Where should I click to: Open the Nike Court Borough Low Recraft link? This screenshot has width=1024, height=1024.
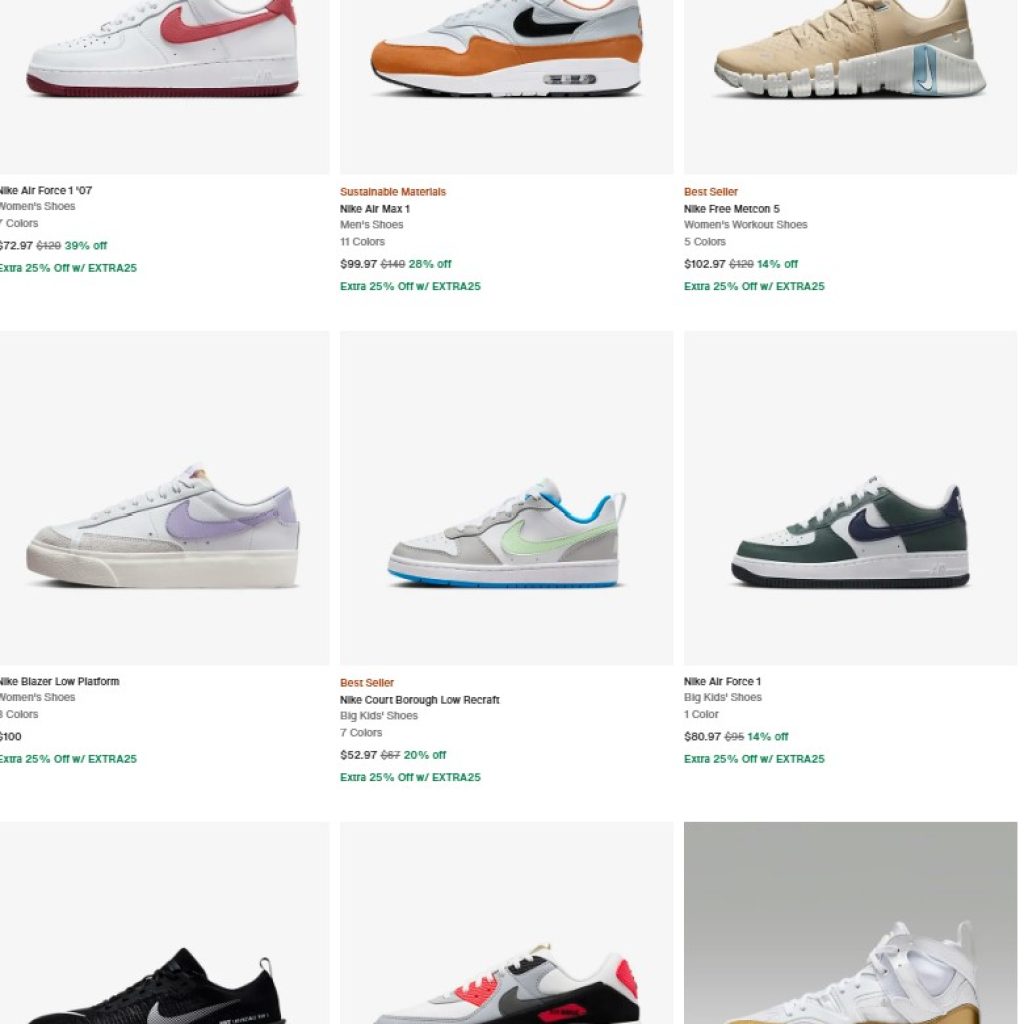click(x=419, y=700)
